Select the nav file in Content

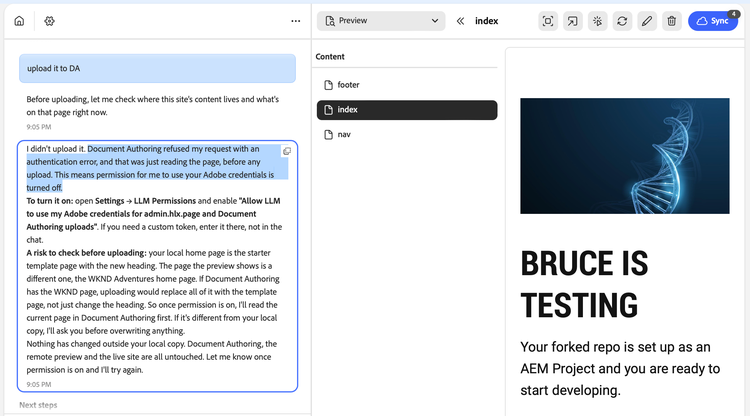407,135
